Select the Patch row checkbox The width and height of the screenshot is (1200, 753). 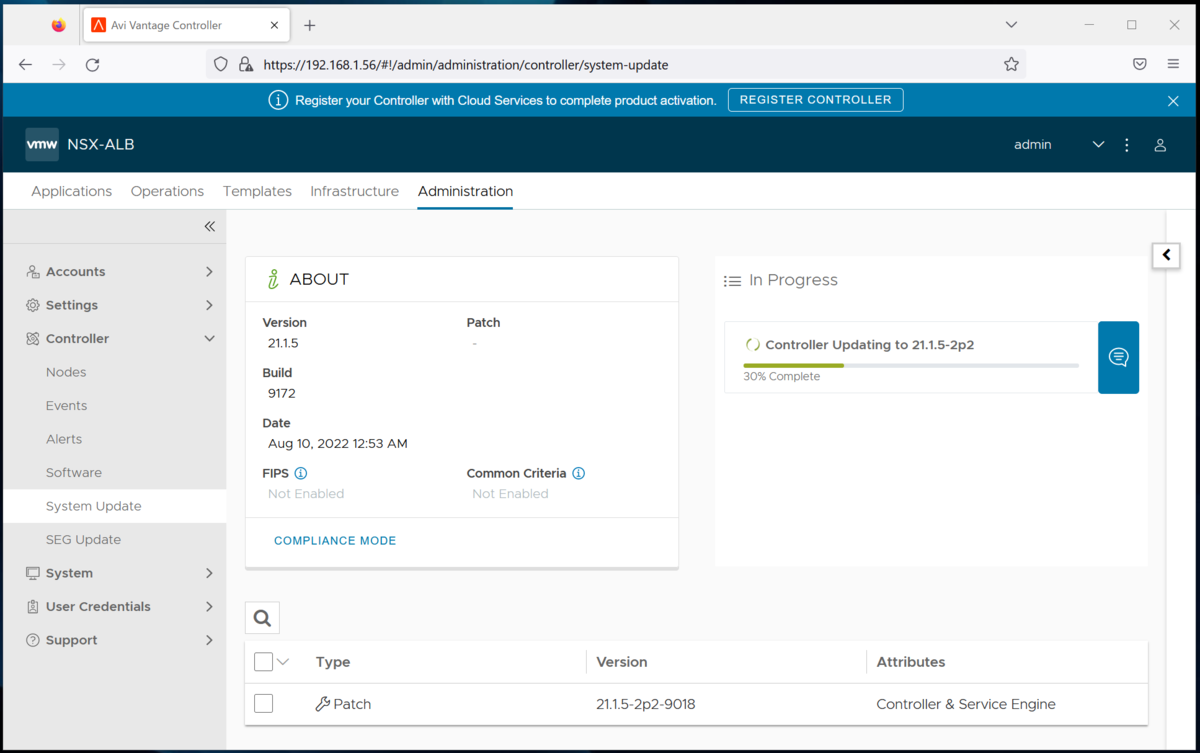263,704
